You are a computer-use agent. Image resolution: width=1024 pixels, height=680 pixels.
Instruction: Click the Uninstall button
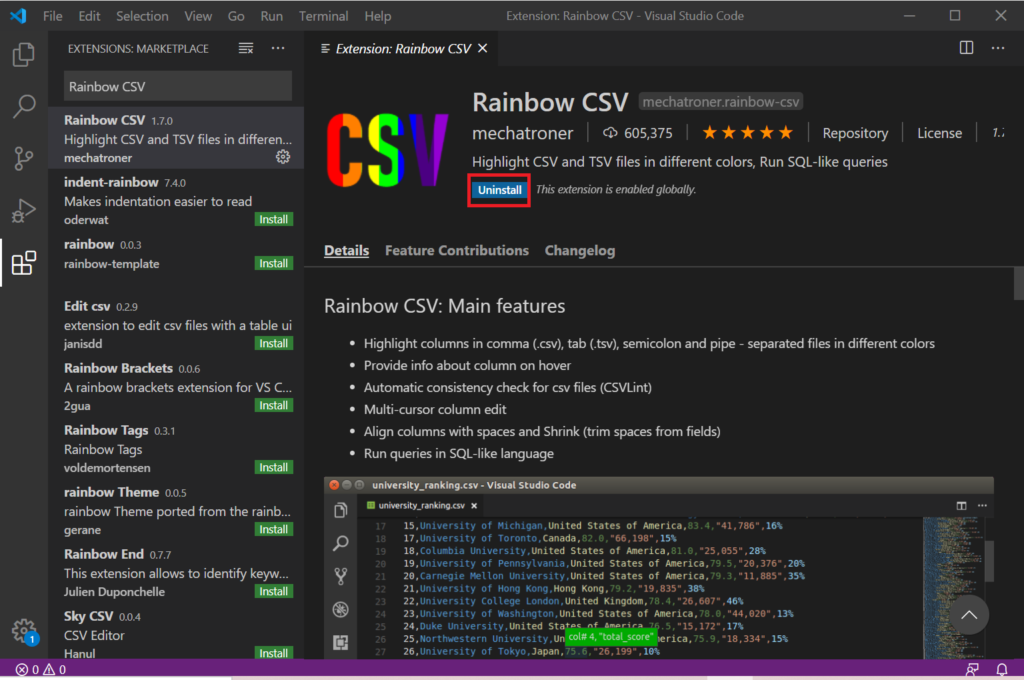[499, 190]
